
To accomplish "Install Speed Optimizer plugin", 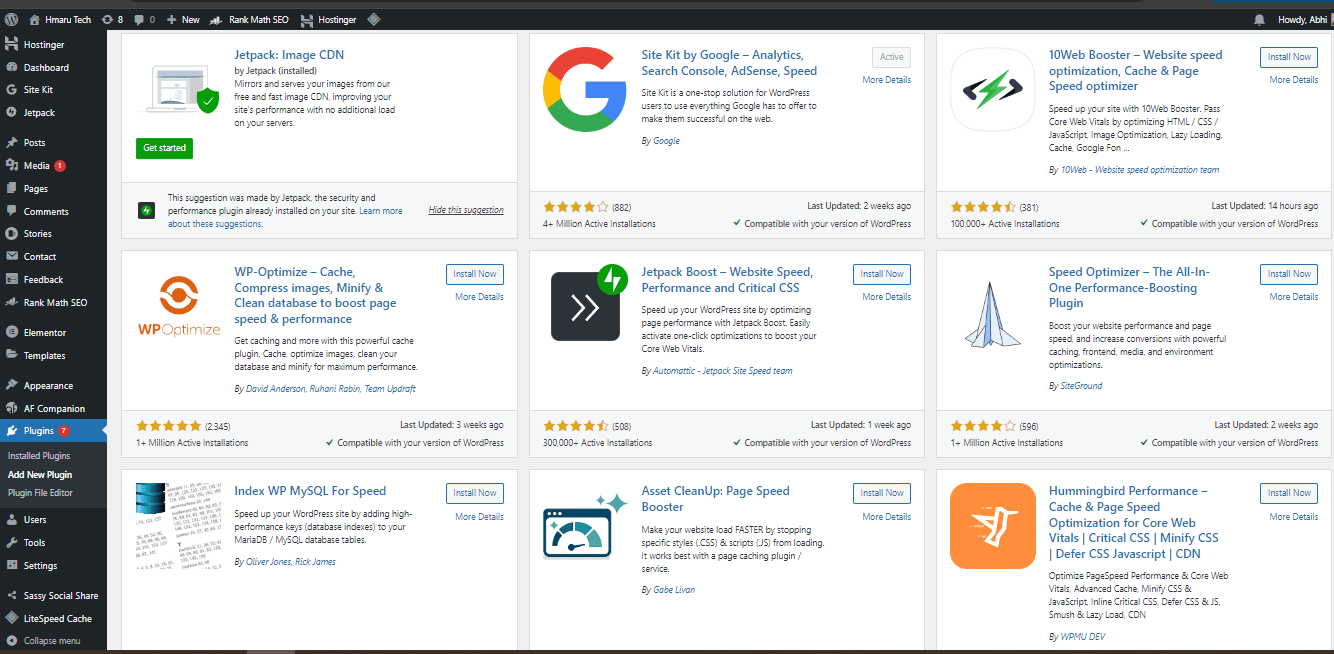I will pyautogui.click(x=1289, y=274).
